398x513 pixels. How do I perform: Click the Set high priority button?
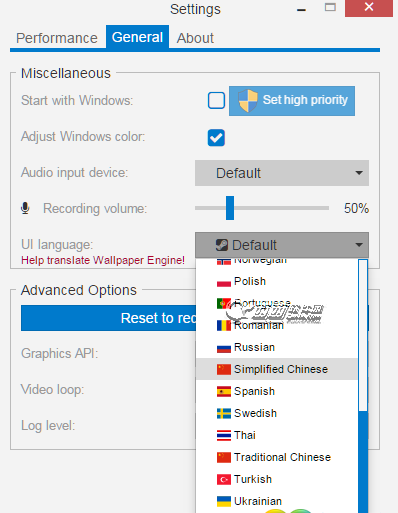coord(292,101)
